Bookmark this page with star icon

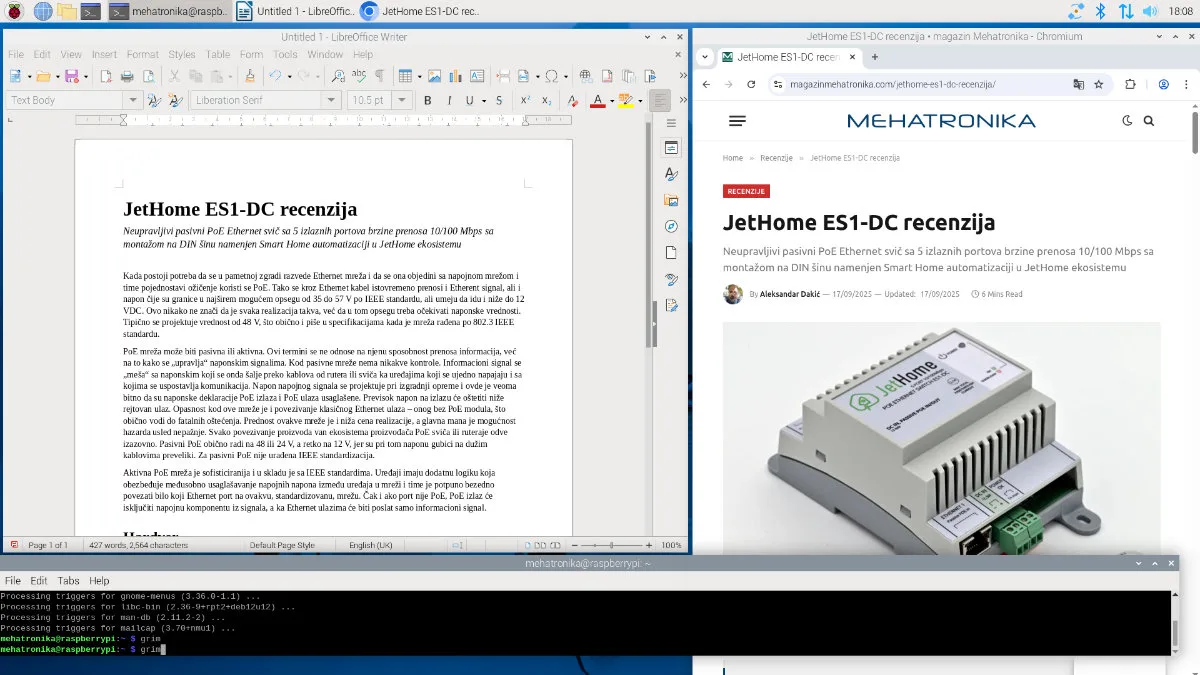pyautogui.click(x=1098, y=85)
